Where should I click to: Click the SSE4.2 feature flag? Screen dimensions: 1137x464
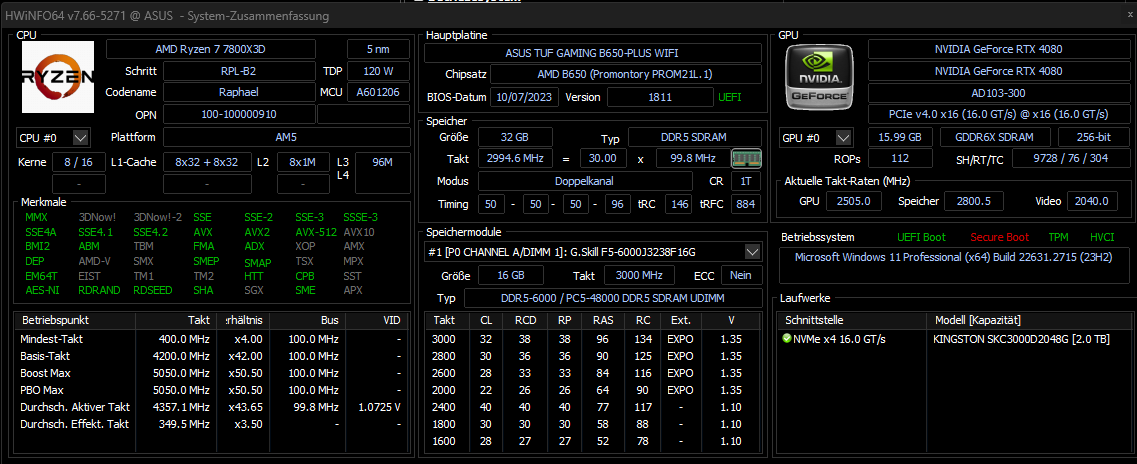point(150,233)
